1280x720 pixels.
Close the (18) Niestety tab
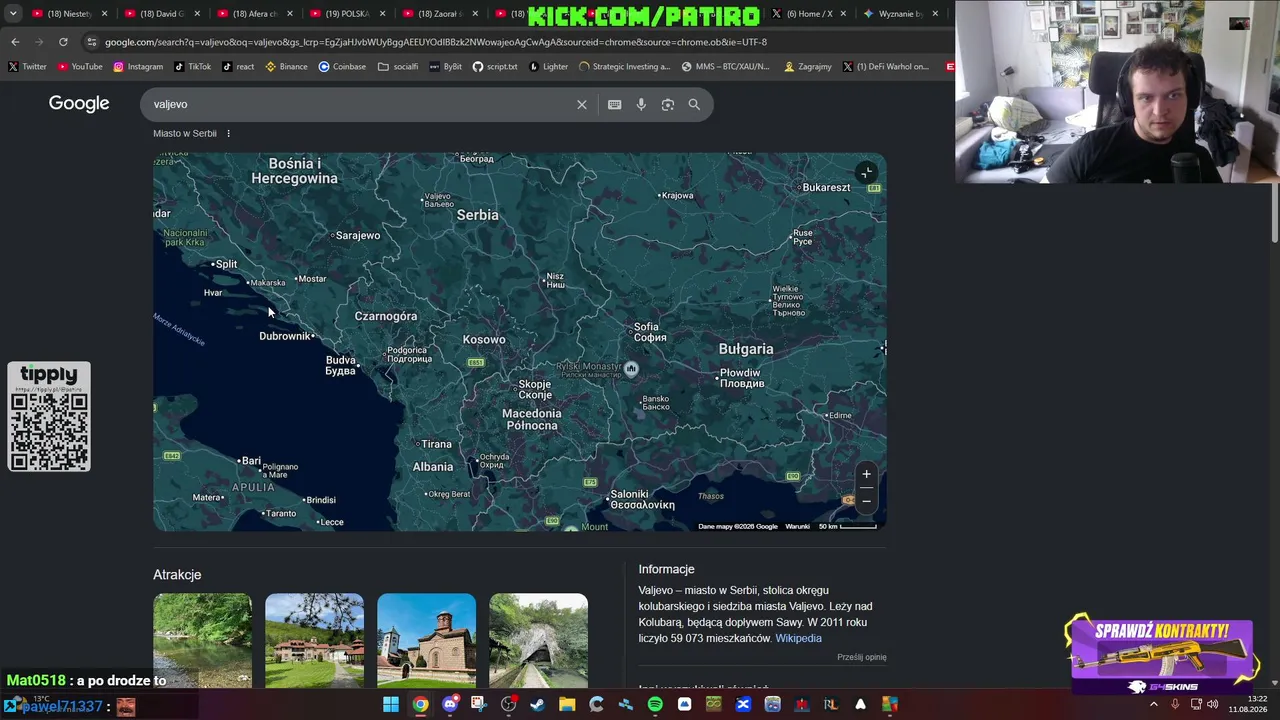point(104,14)
